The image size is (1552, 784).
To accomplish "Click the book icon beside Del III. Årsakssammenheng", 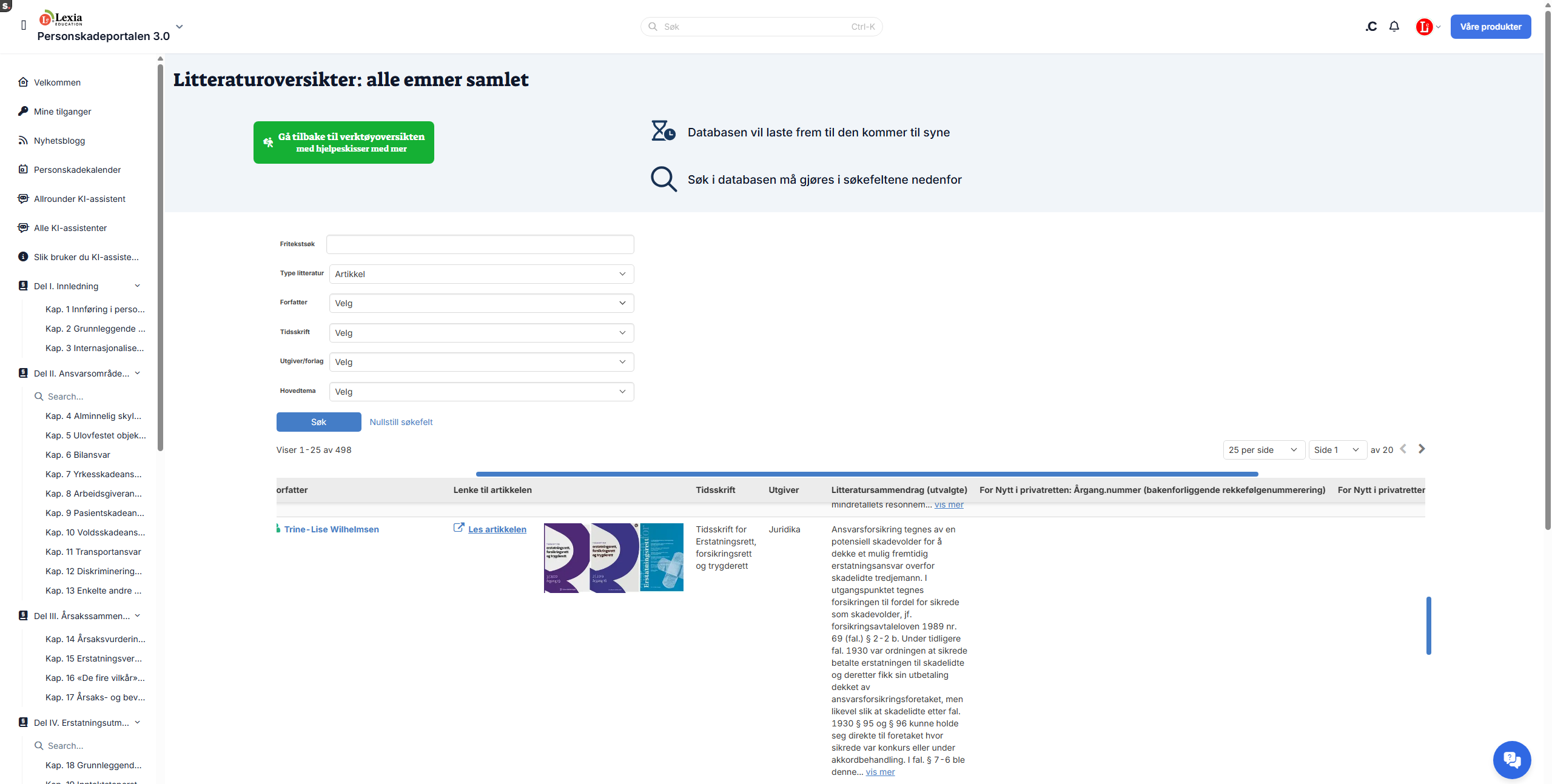I will click(23, 616).
